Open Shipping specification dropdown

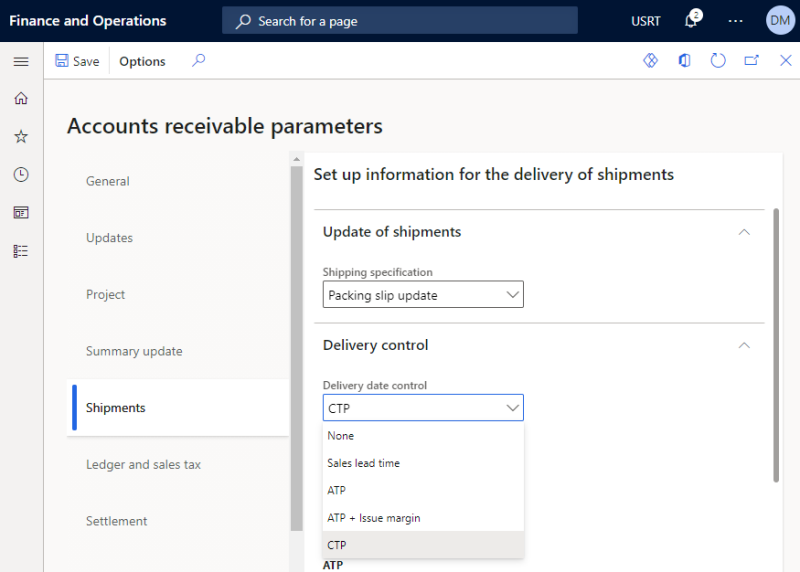point(423,294)
